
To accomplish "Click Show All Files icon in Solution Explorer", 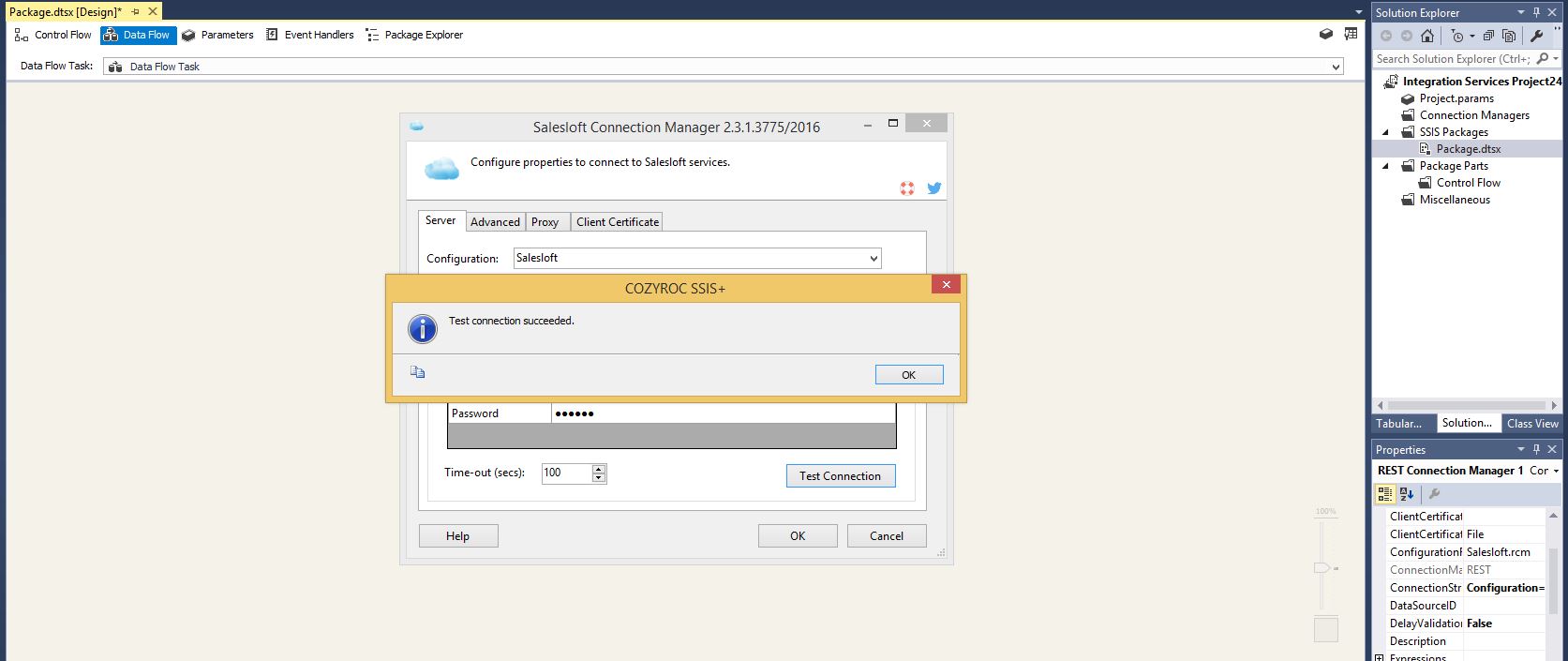I will [x=1509, y=36].
